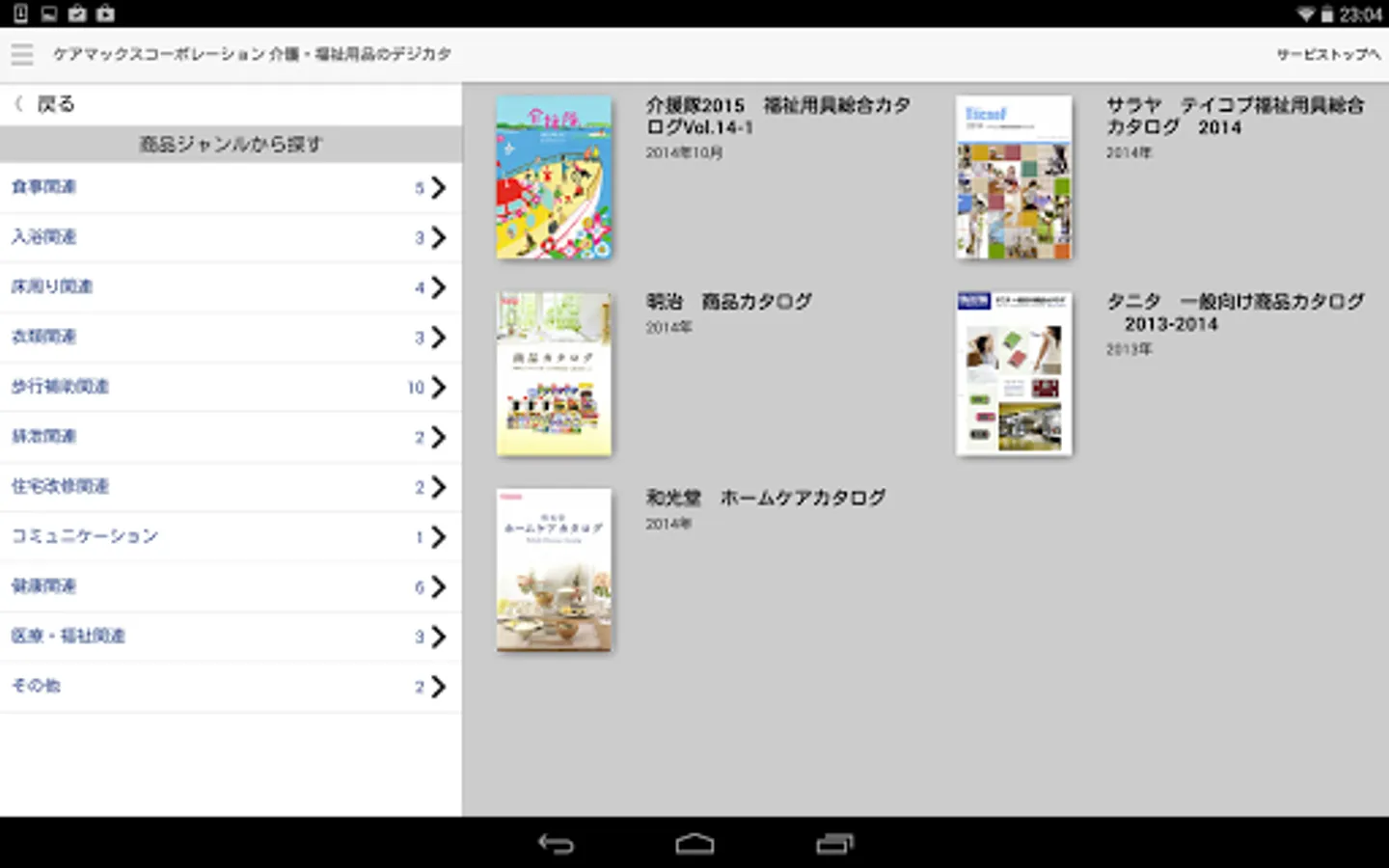Open the サービストップへ link
The height and width of the screenshot is (868, 1389).
tap(1328, 55)
